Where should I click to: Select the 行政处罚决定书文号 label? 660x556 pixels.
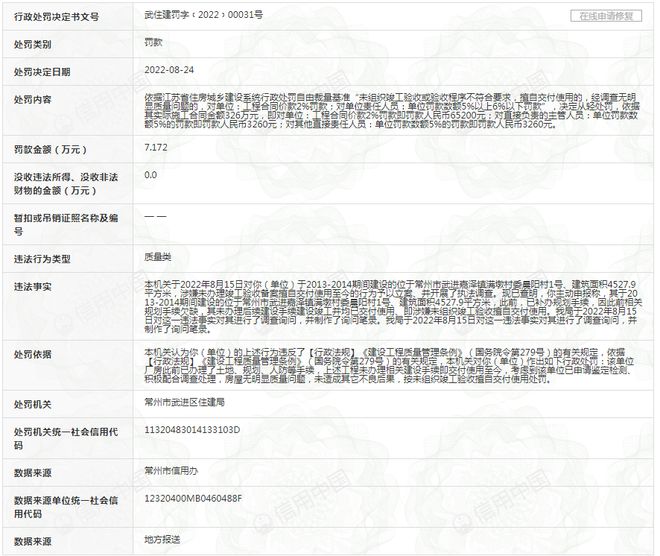point(56,17)
